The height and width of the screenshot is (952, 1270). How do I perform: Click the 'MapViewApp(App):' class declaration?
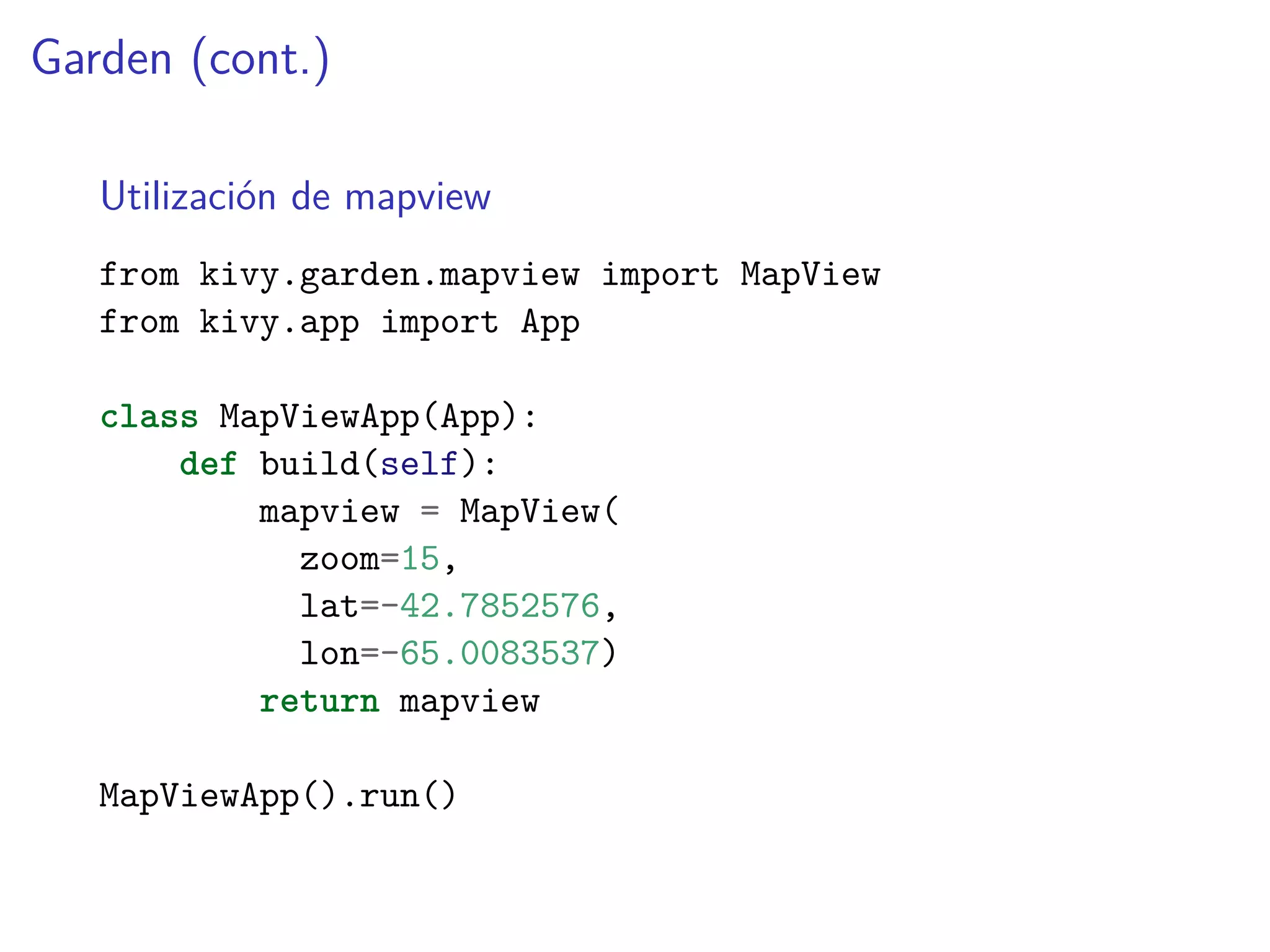pos(377,416)
